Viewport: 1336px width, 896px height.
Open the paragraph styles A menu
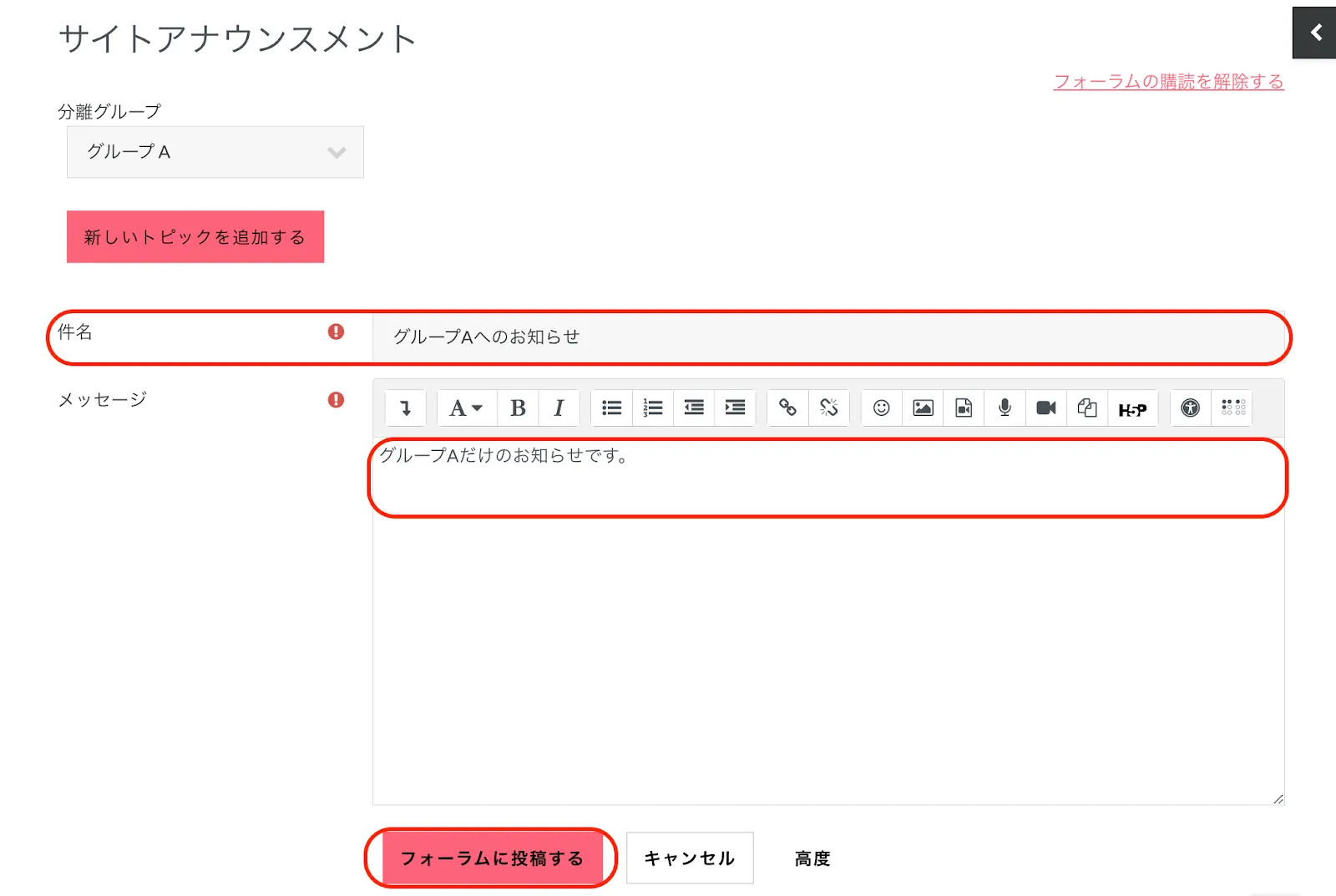click(x=466, y=408)
